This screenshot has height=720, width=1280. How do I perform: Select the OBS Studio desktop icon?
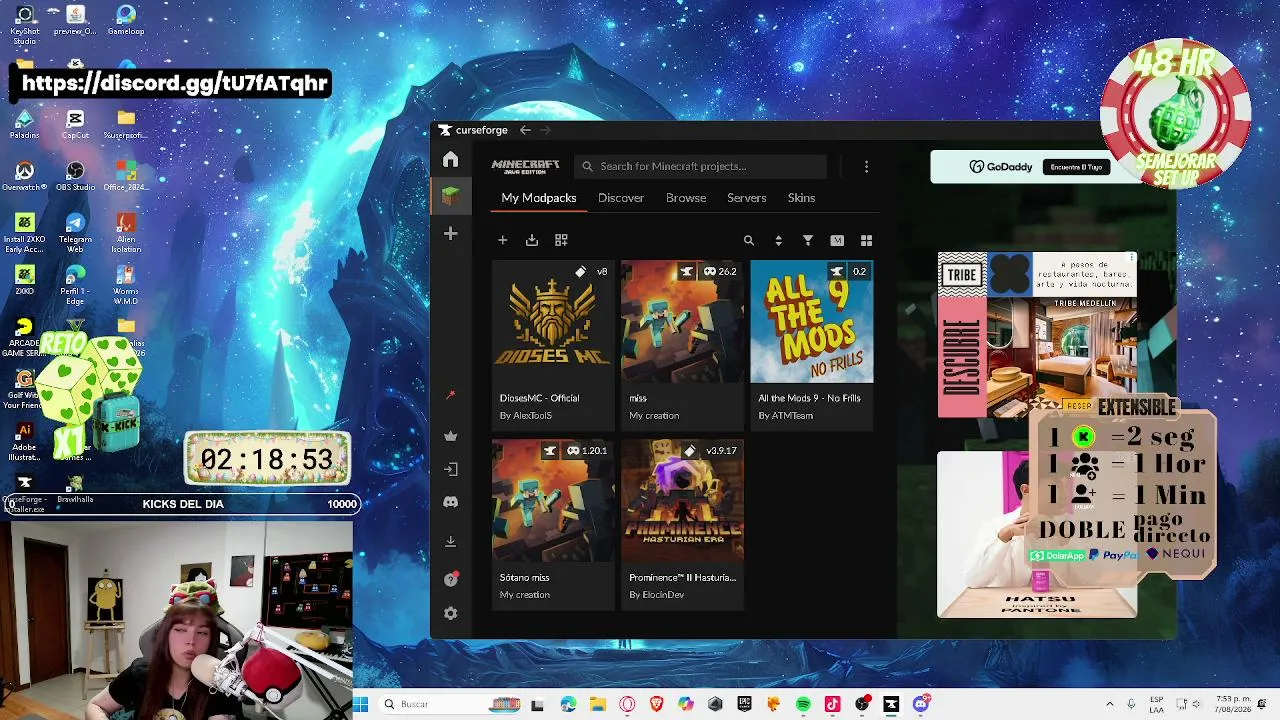(x=75, y=177)
